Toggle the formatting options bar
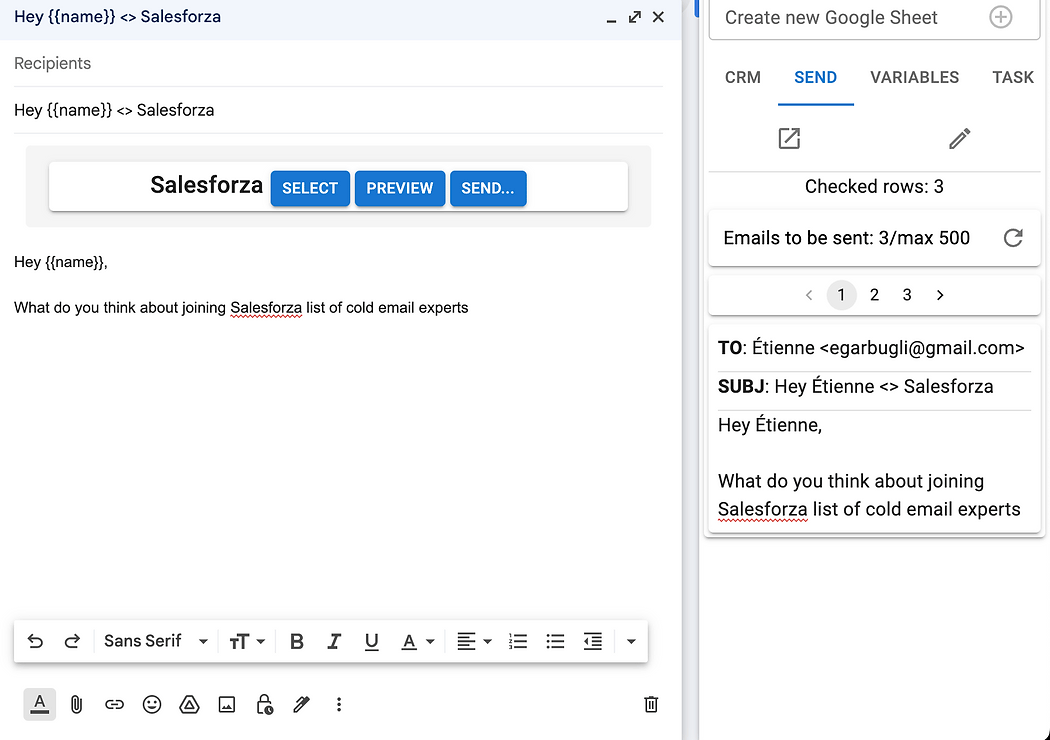Viewport: 1050px width, 740px height. click(x=40, y=705)
